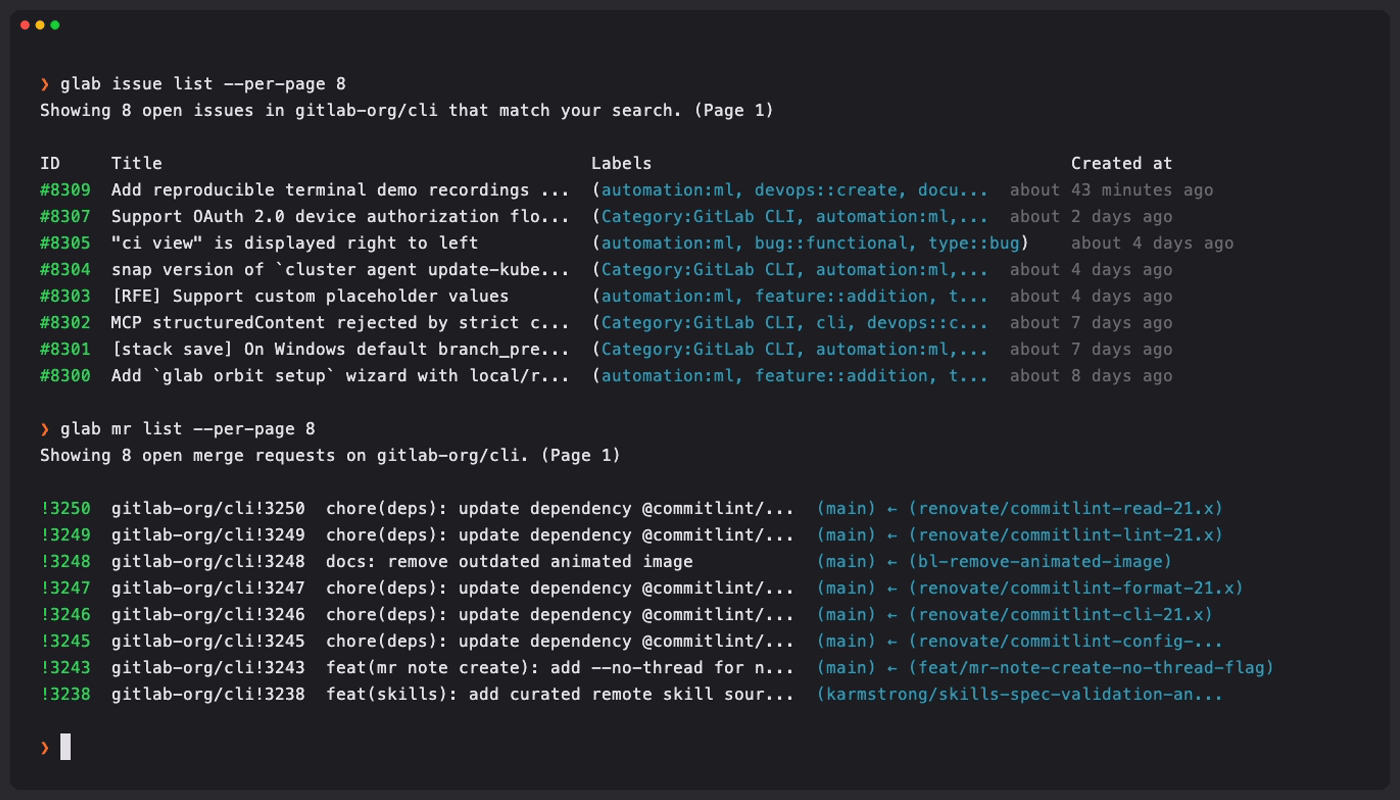Select issue ID #8309
1400x800 pixels.
tap(65, 190)
